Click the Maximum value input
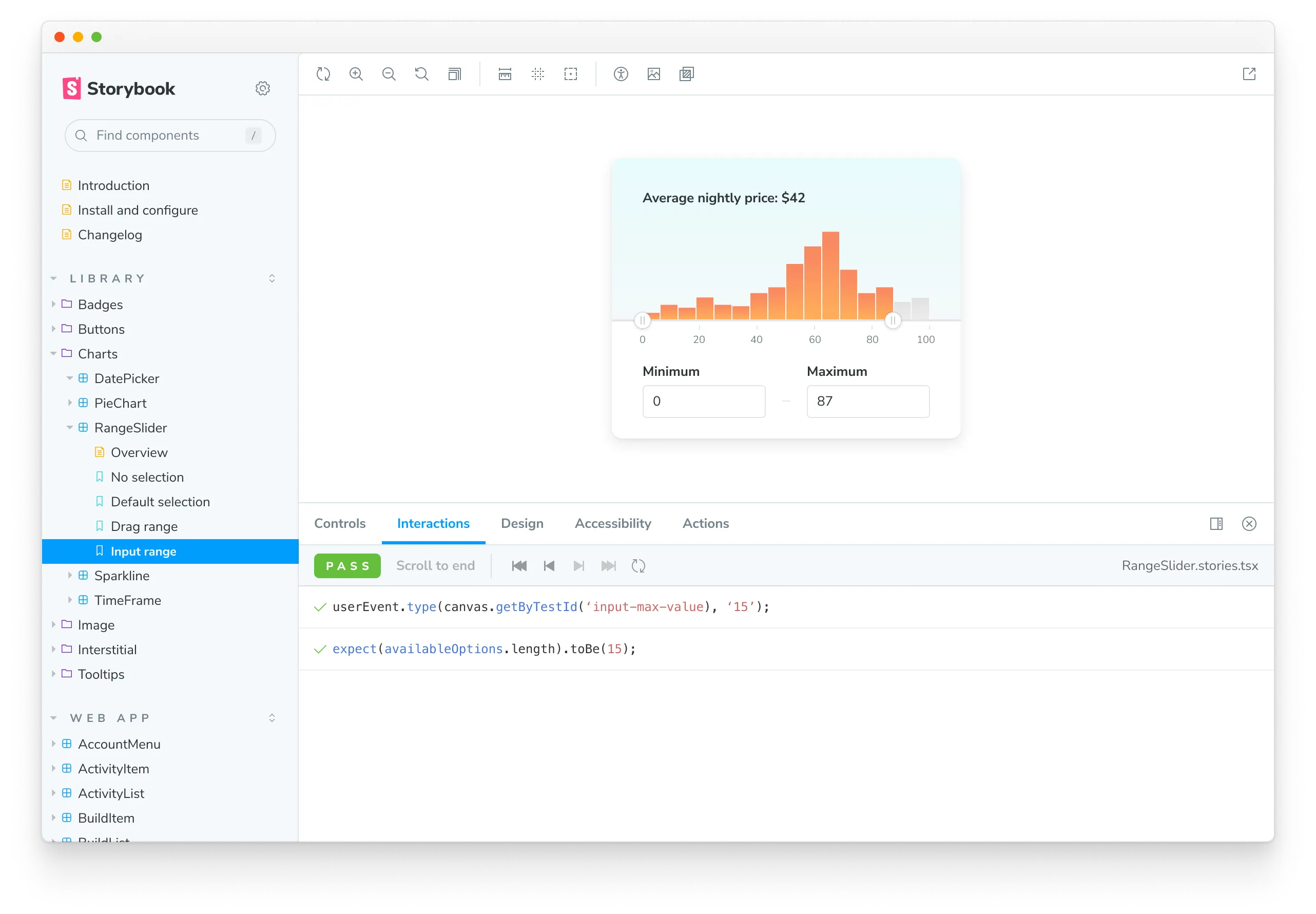The width and height of the screenshot is (1316, 914). pos(868,402)
